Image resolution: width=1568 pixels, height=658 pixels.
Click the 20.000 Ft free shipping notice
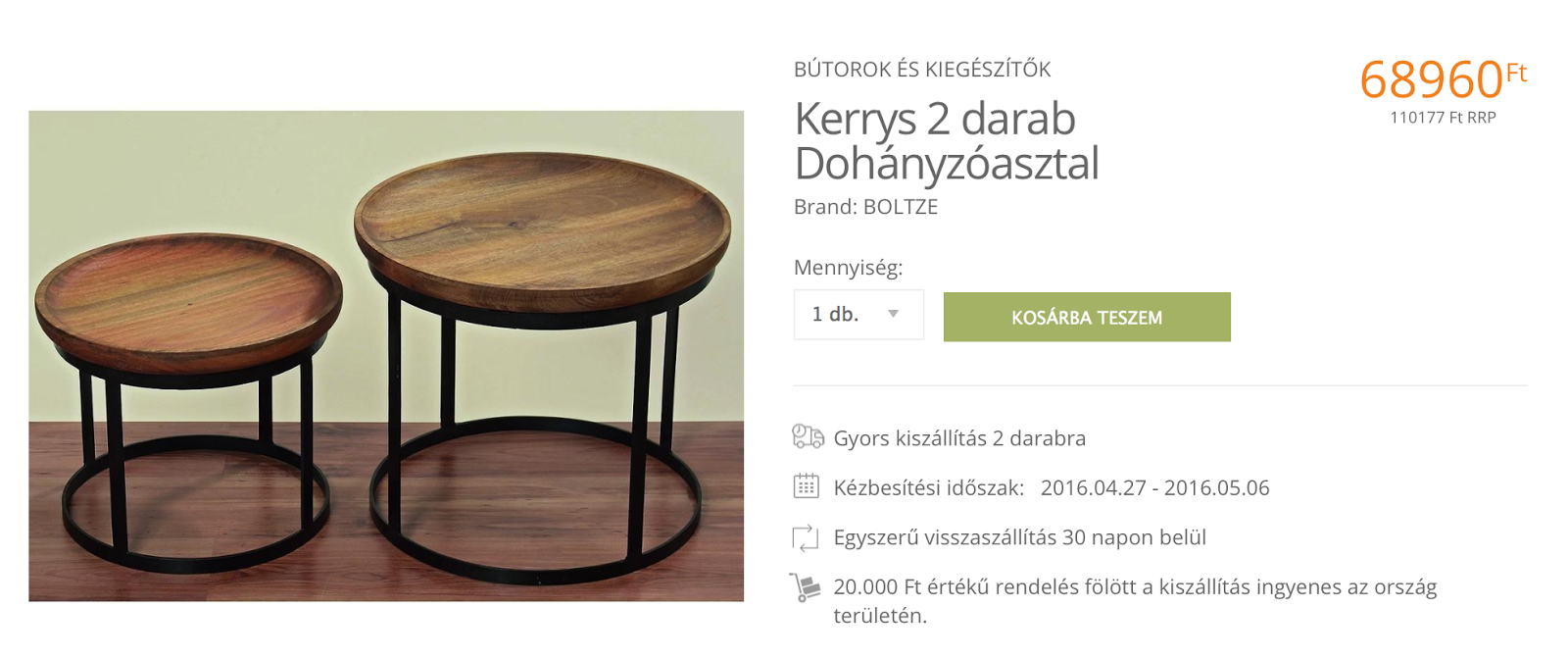pos(1135,601)
